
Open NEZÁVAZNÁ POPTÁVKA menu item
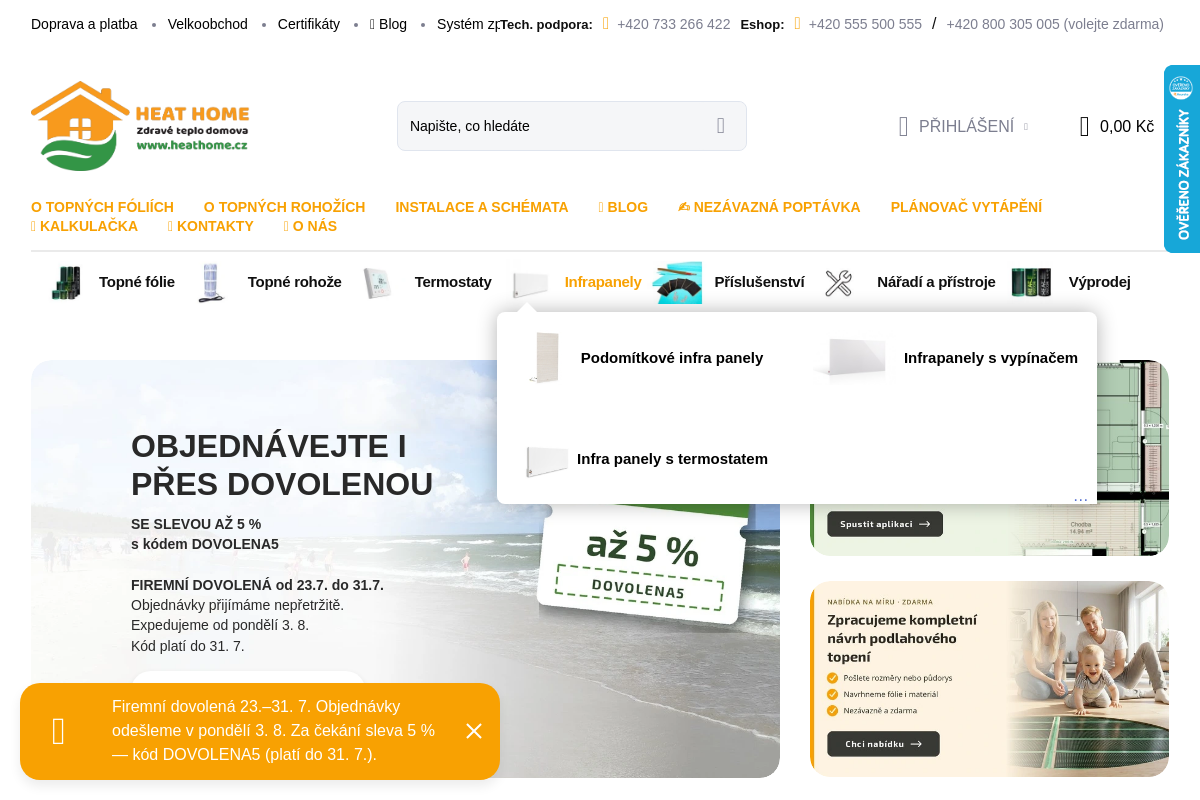tap(769, 207)
